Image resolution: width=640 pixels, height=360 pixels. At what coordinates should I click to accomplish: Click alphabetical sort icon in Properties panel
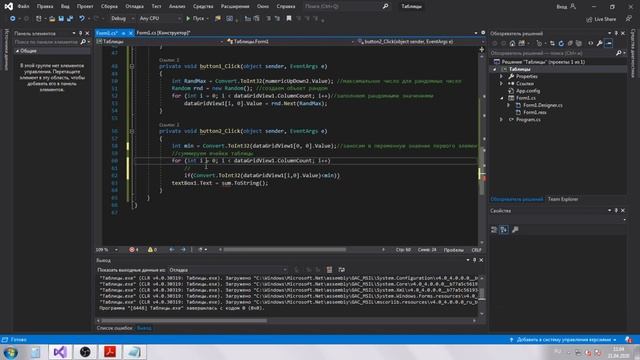[x=504, y=229]
